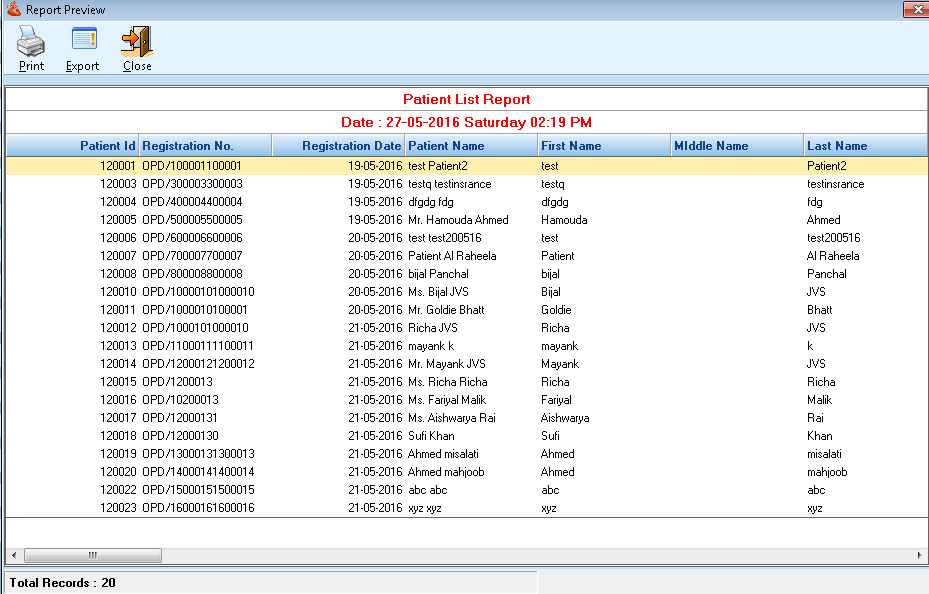The image size is (929, 594).
Task: Select patient name Richa JVS
Action: click(433, 328)
